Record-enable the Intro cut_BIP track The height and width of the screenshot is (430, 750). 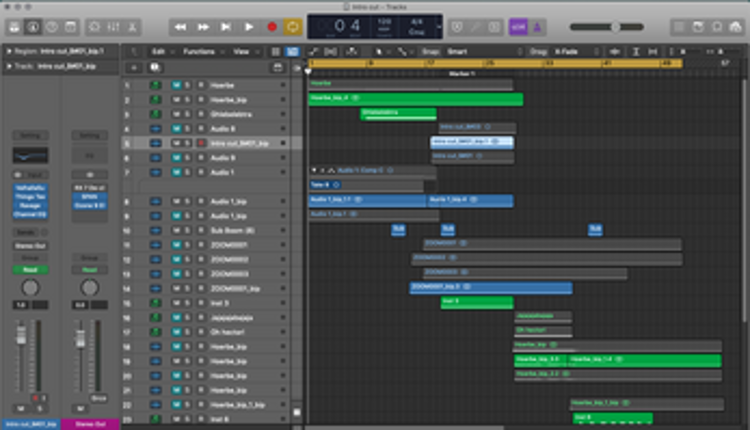click(201, 143)
